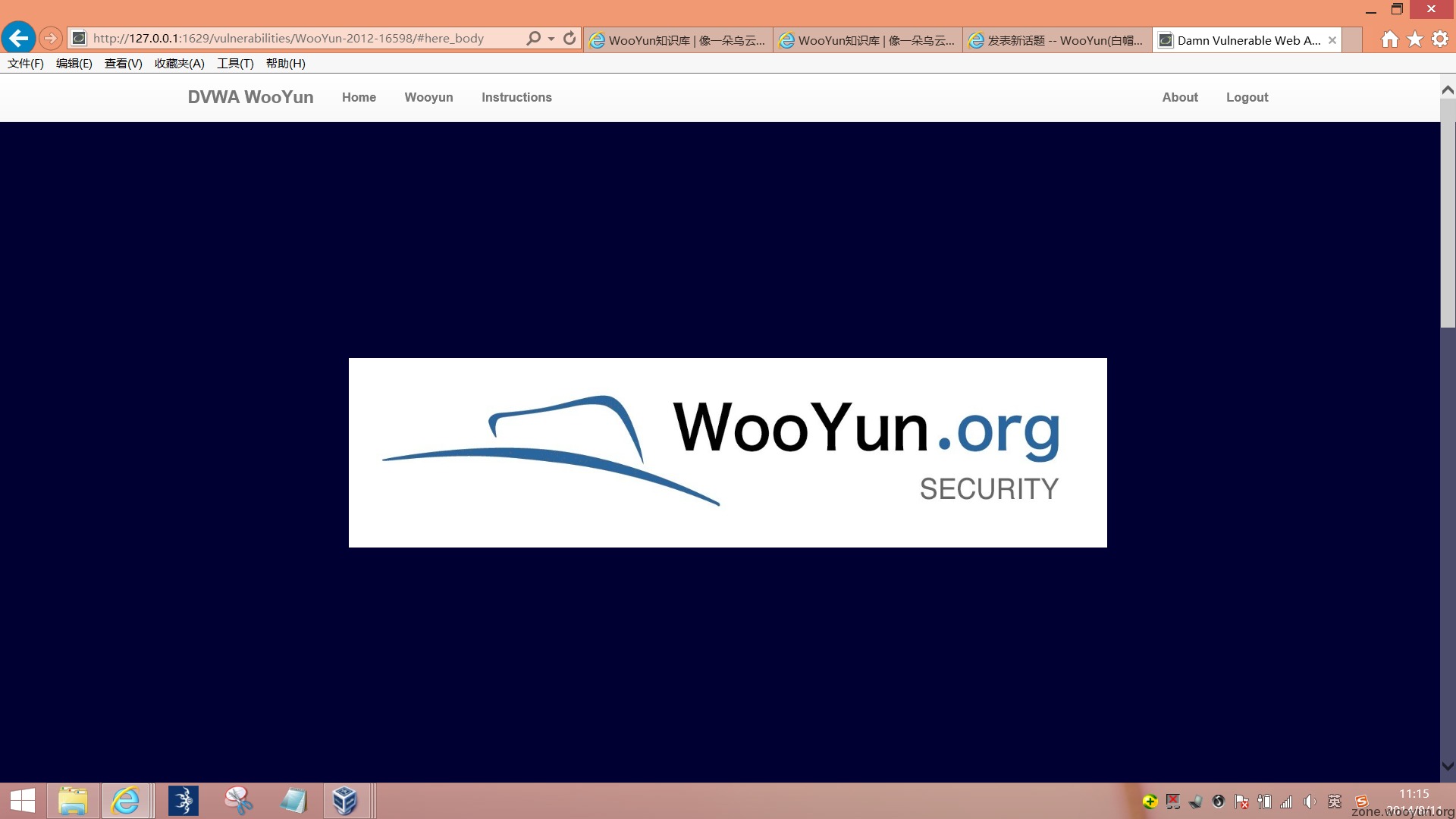Open the browser home icon
Image resolution: width=1456 pixels, height=819 pixels.
[x=1389, y=39]
